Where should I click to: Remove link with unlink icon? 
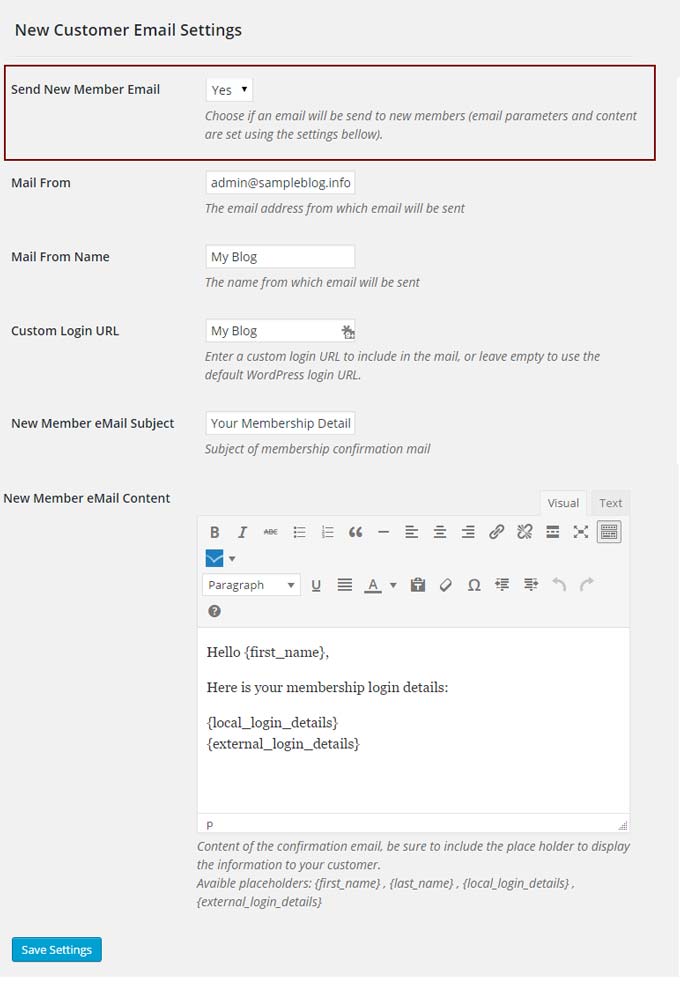525,532
